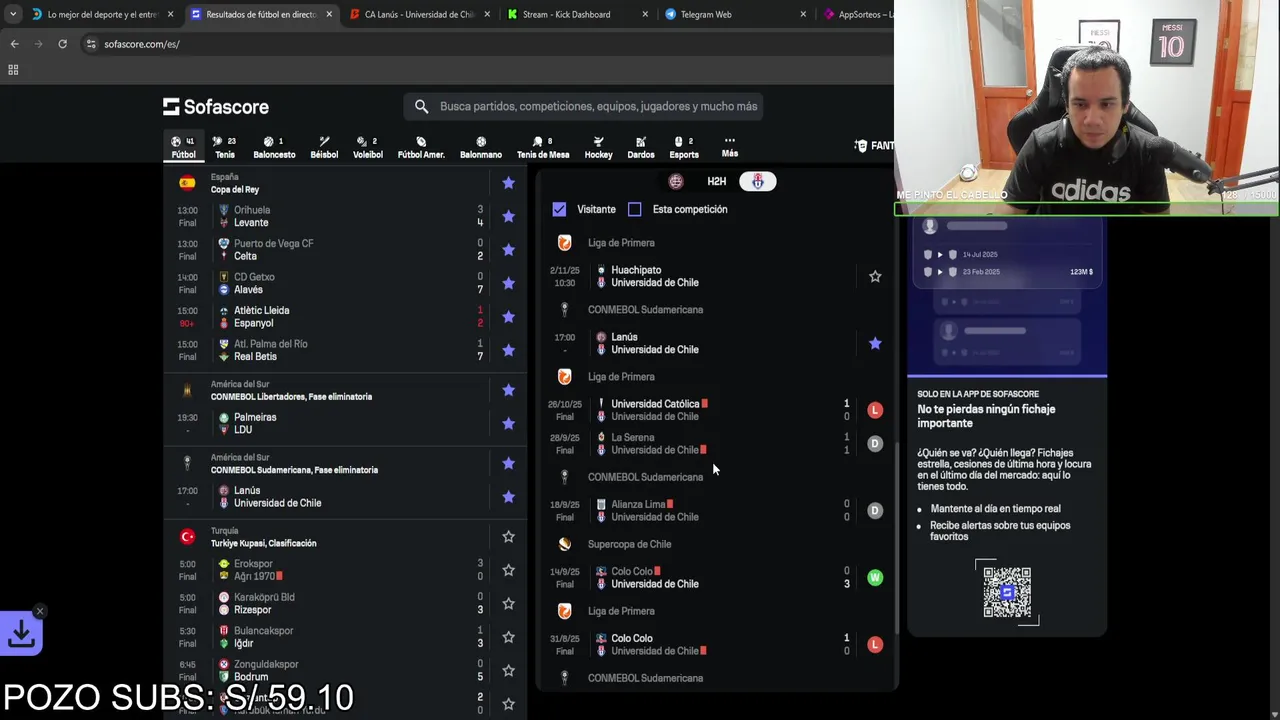The image size is (1280, 720).
Task: Click the Turkey flag icon
Action: click(x=187, y=537)
